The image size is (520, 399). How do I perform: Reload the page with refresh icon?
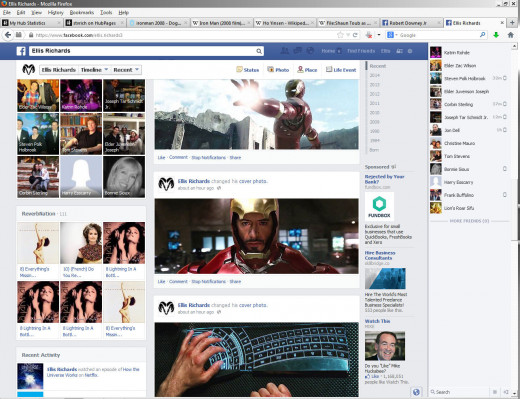click(x=355, y=35)
